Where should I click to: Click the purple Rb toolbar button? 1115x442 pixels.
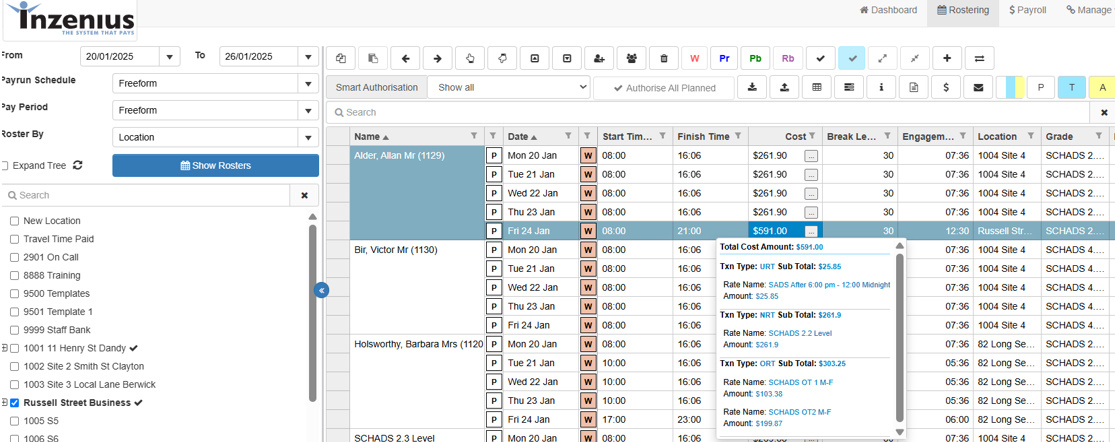point(788,58)
